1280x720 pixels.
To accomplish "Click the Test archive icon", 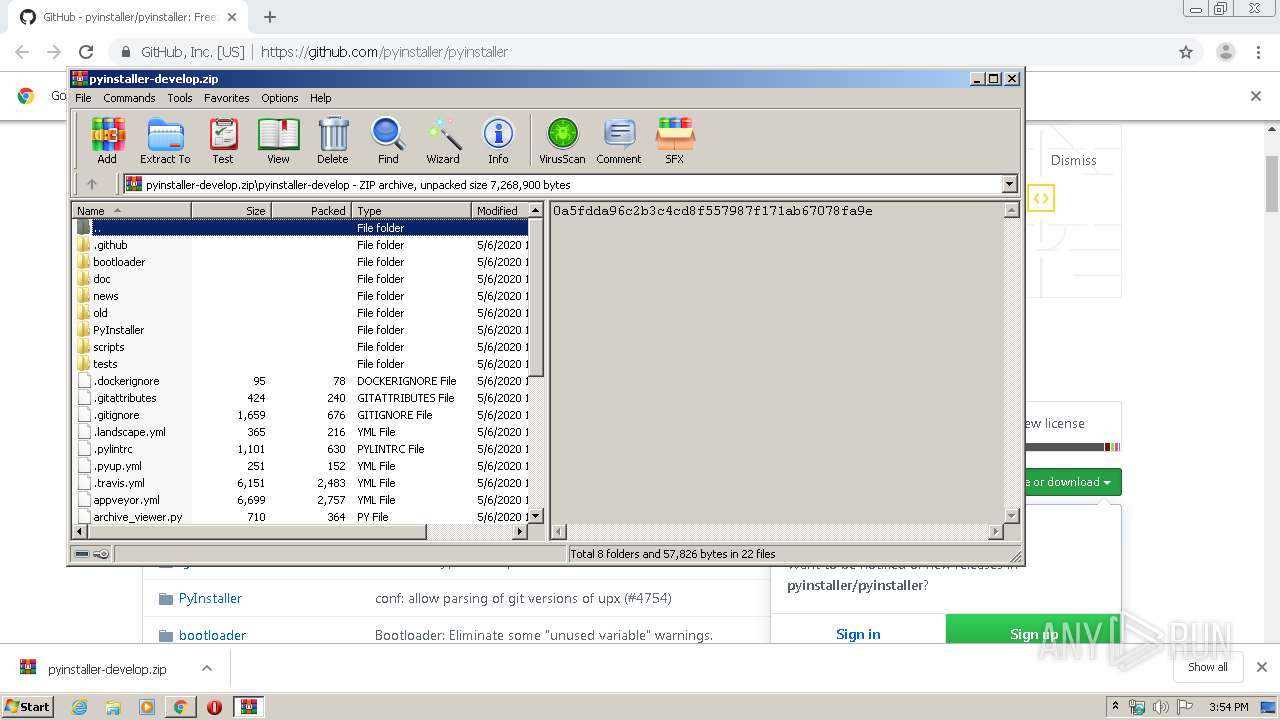I will pyautogui.click(x=223, y=141).
